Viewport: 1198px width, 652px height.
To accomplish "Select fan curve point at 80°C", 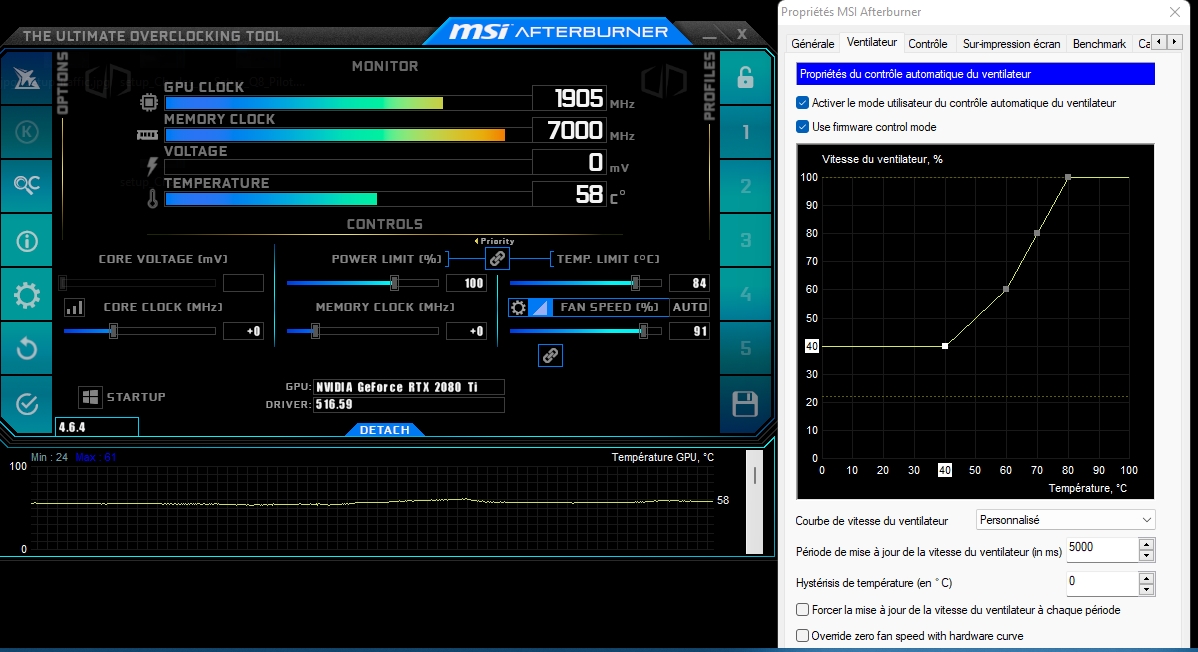I will click(x=1068, y=177).
